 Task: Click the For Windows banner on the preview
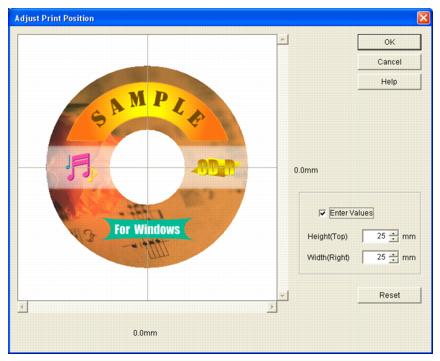click(x=147, y=229)
